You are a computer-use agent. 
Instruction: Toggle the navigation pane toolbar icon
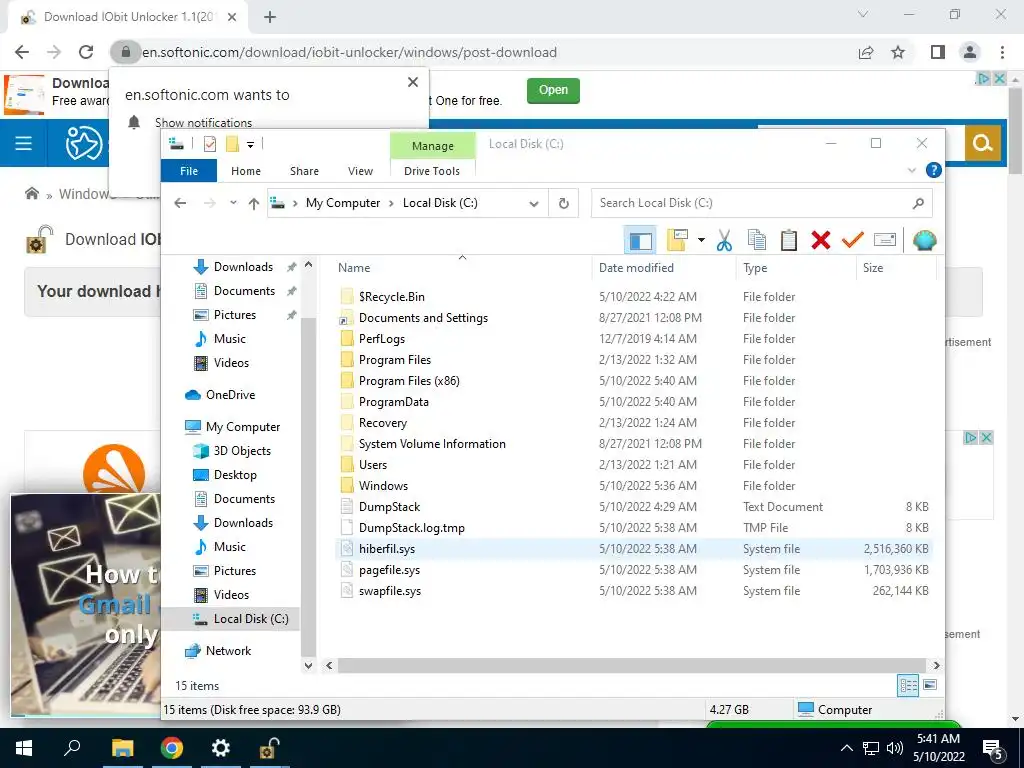pyautogui.click(x=640, y=240)
